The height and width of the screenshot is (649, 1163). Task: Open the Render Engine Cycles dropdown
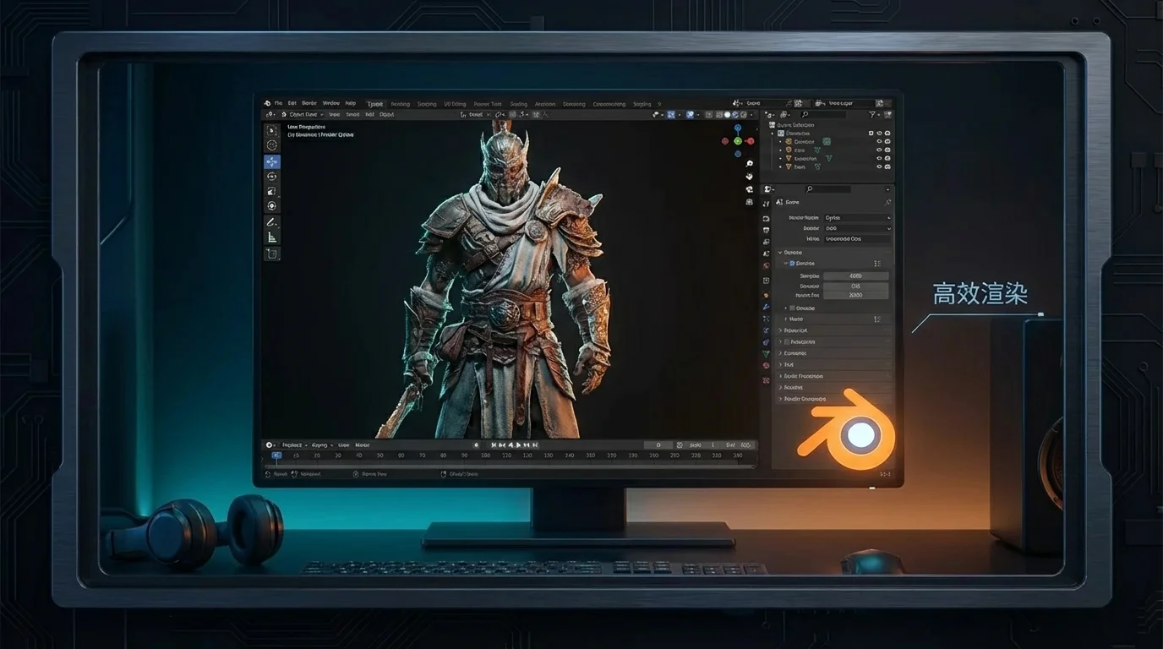point(857,218)
